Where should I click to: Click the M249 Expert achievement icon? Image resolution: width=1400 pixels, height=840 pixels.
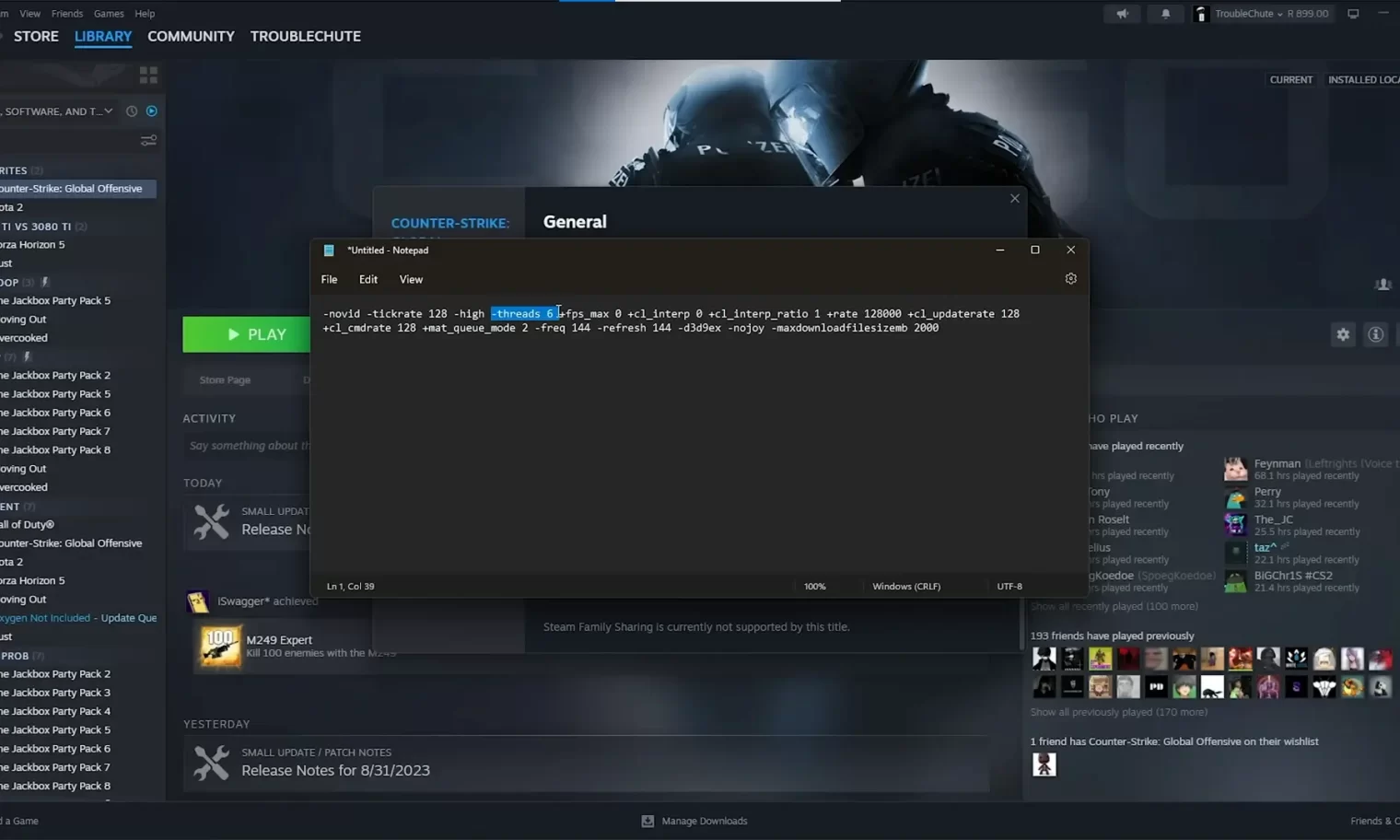(220, 647)
